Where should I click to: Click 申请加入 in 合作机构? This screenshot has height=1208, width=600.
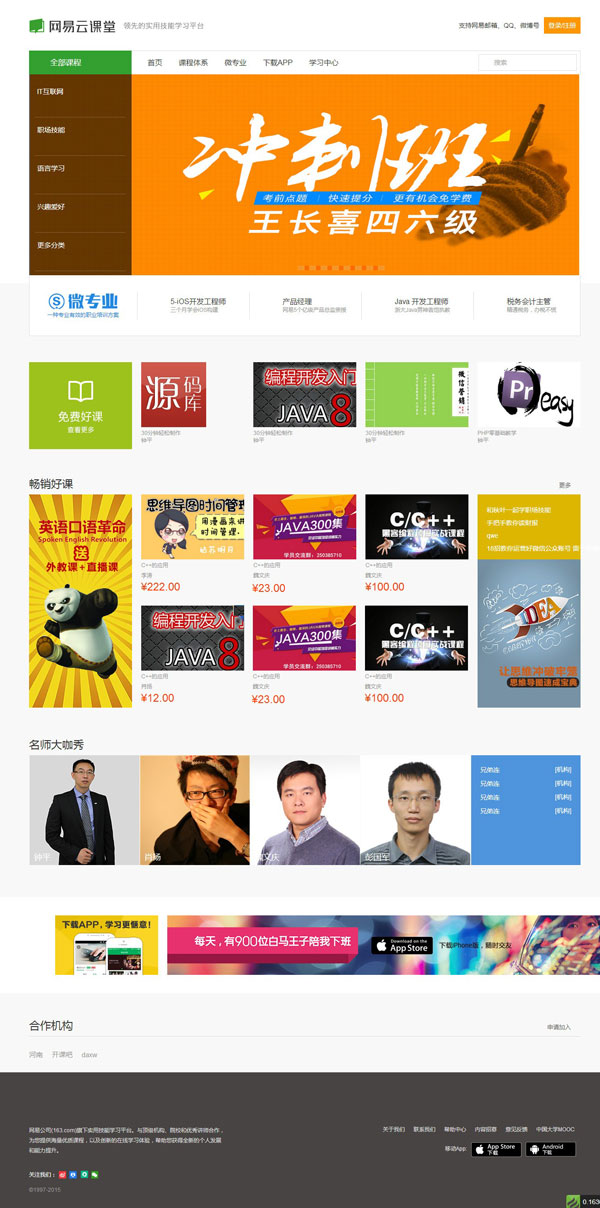point(559,1027)
